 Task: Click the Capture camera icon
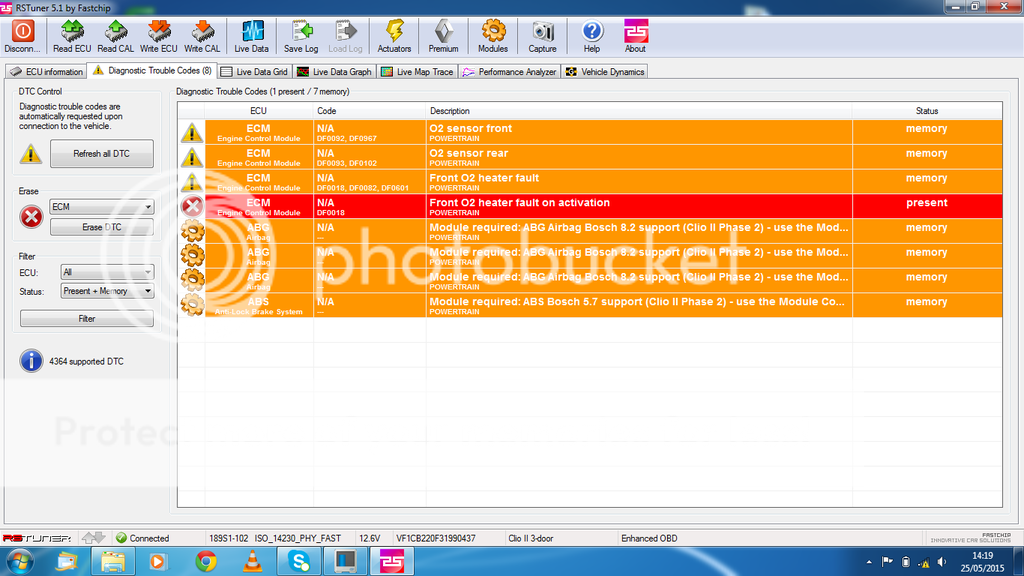pos(542,36)
